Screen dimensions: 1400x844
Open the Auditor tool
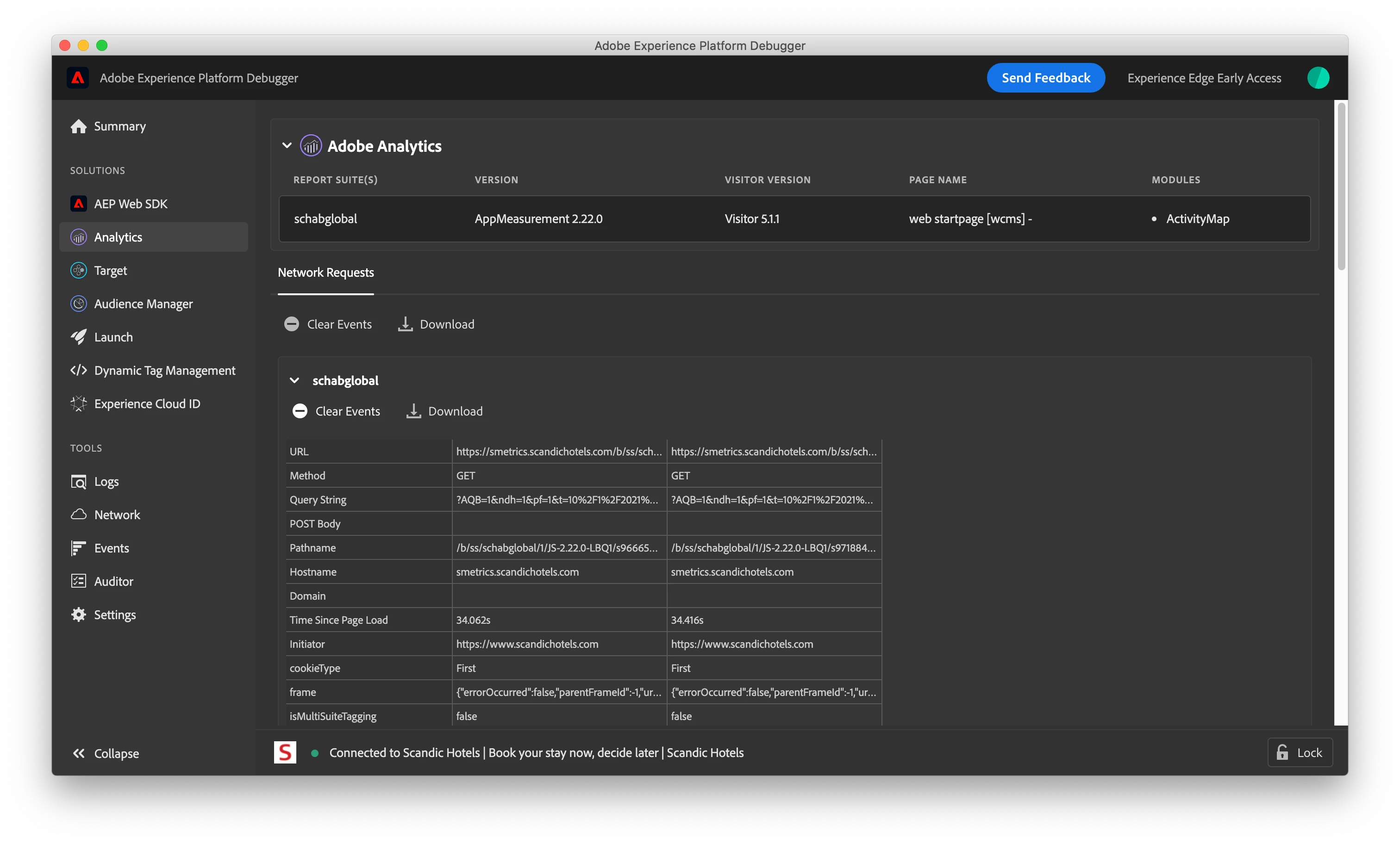[x=113, y=581]
